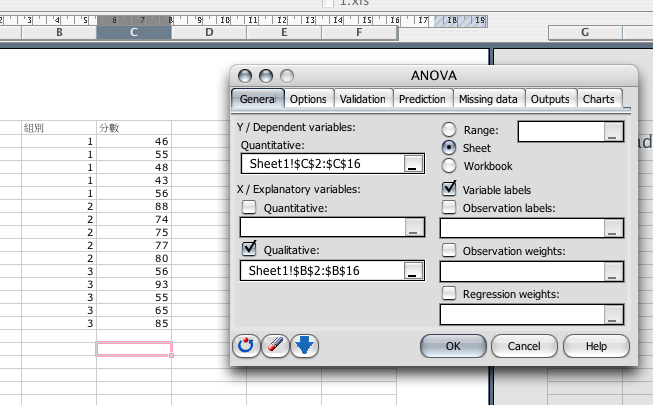Click the pink-outlined active cell in column C
Viewport: 653px width, 405px height.
134,349
